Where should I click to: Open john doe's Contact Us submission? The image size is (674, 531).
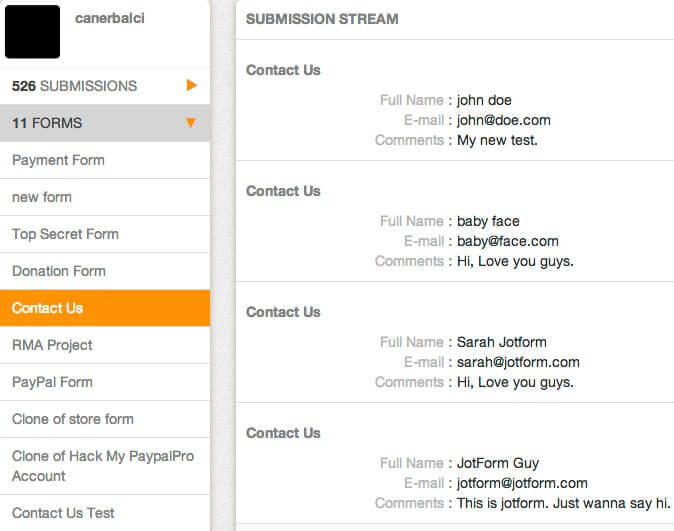pyautogui.click(x=283, y=70)
